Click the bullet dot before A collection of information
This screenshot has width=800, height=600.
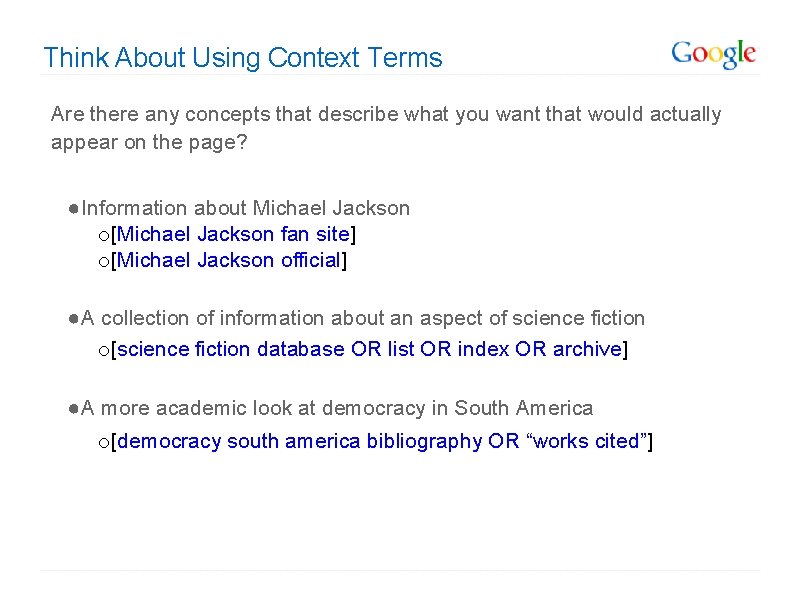pos(75,319)
